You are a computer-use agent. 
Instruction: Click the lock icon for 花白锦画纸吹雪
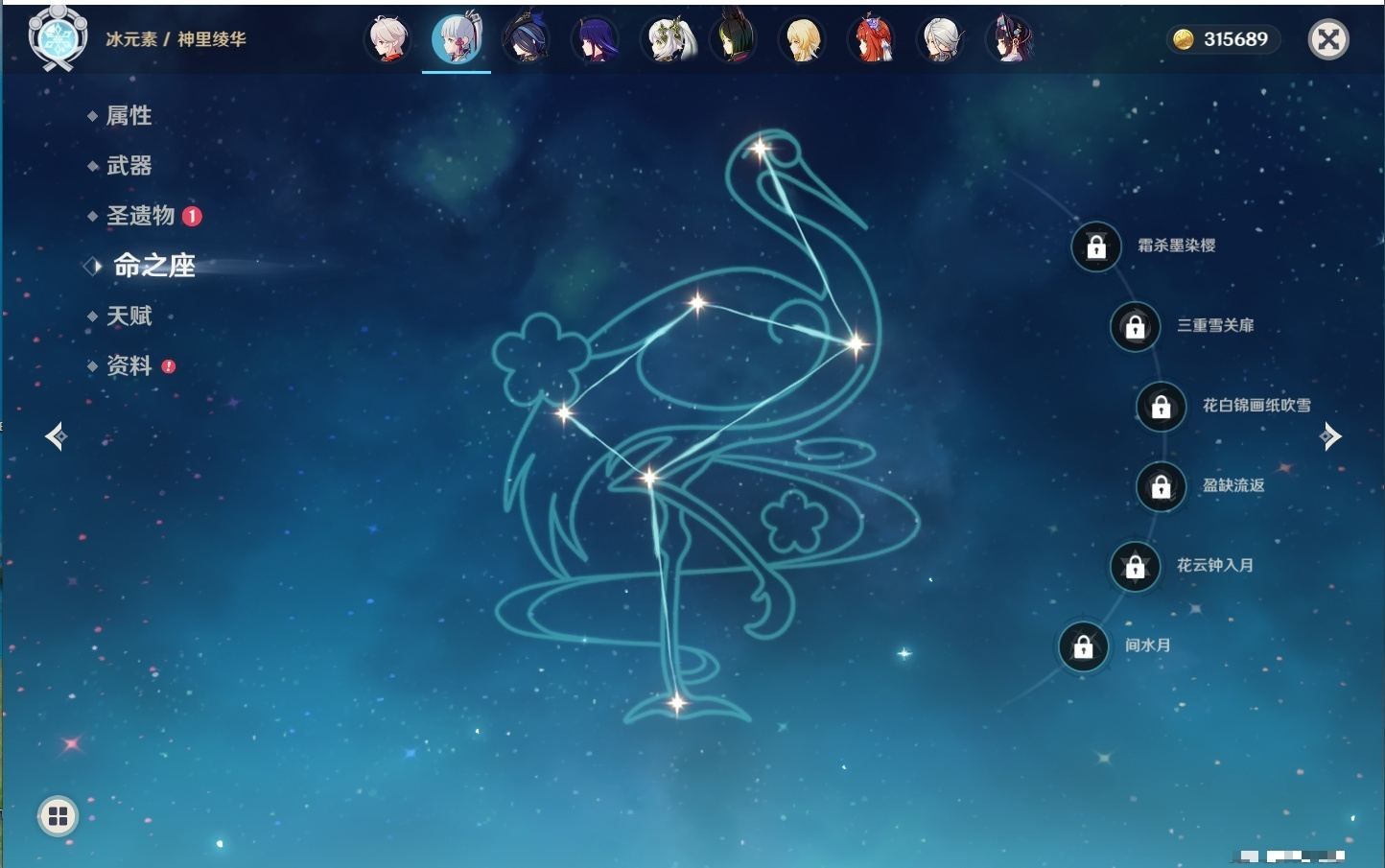(x=1161, y=407)
